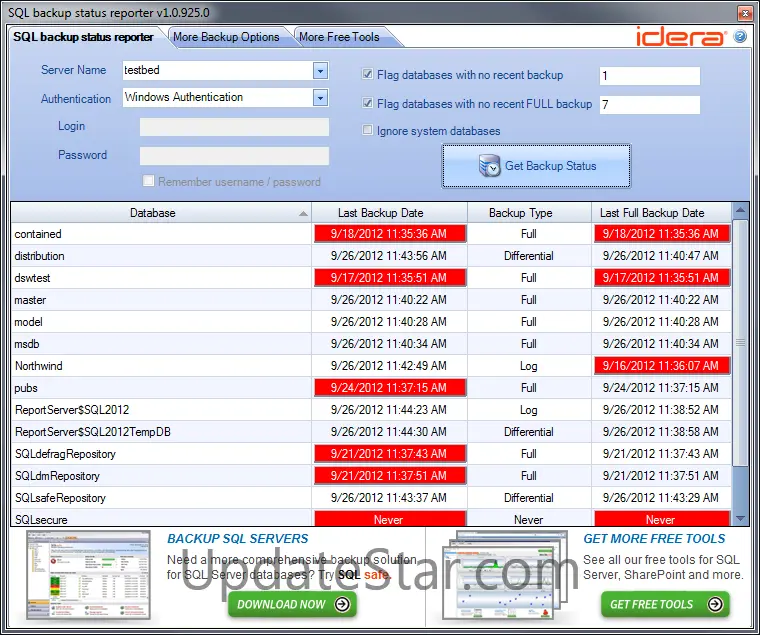Click Log backup type in Northwind row
The width and height of the screenshot is (760, 635).
tap(529, 366)
